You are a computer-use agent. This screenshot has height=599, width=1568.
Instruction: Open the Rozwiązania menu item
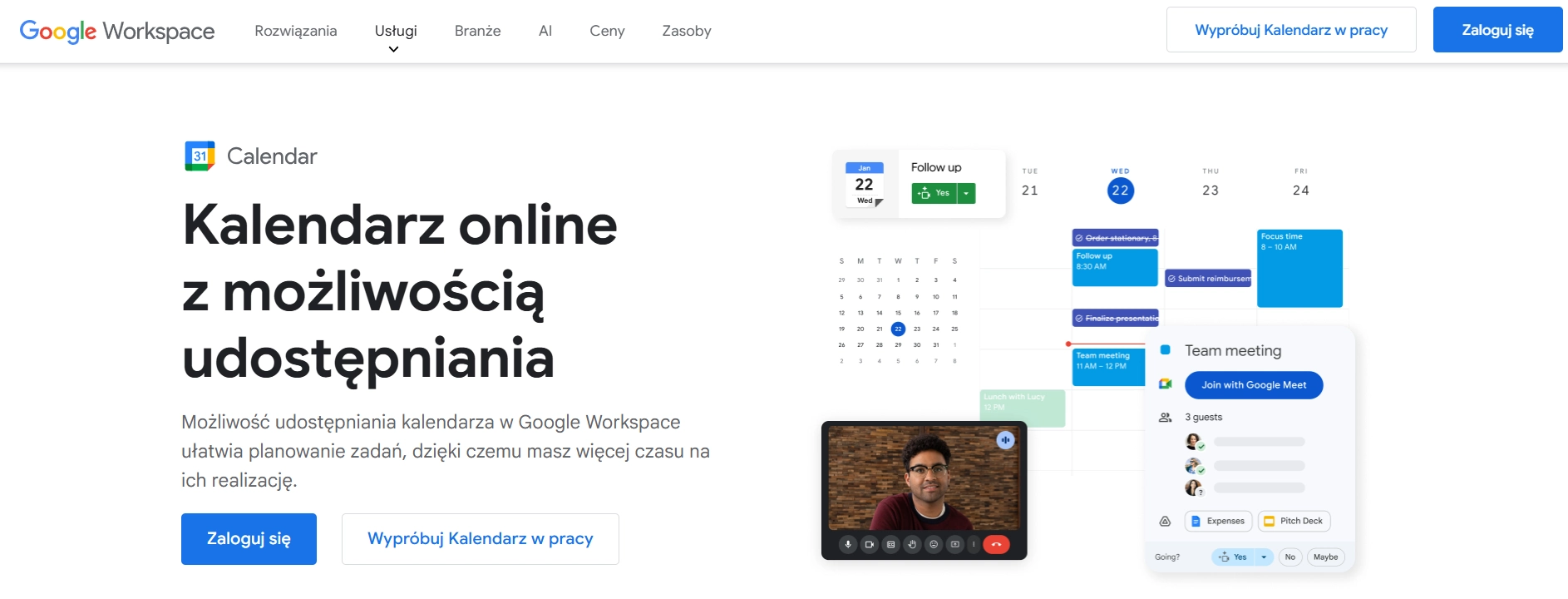(x=296, y=31)
